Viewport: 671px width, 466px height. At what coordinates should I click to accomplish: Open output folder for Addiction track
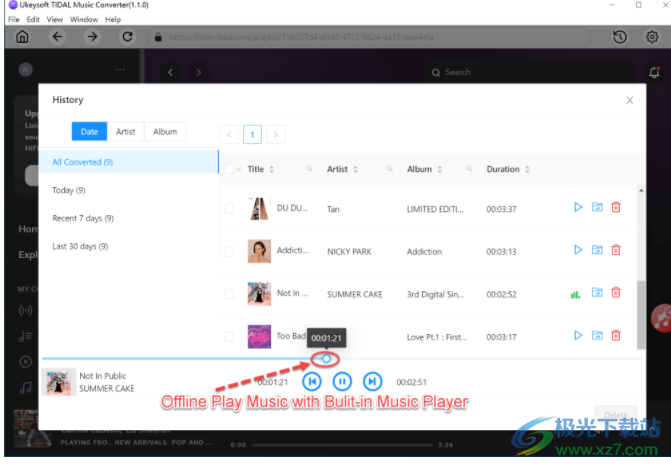597,250
